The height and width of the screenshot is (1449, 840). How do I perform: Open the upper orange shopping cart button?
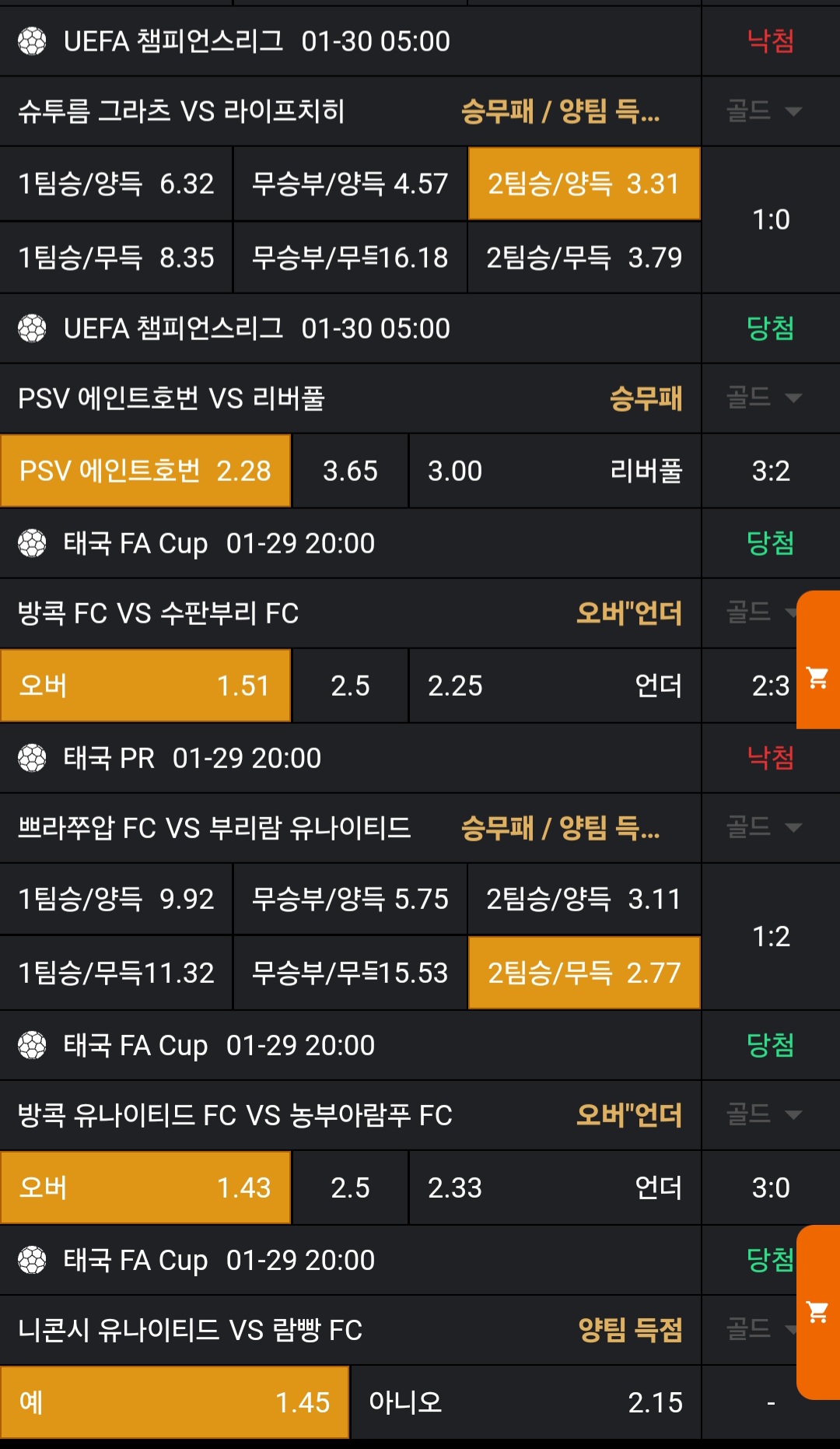coord(817,678)
